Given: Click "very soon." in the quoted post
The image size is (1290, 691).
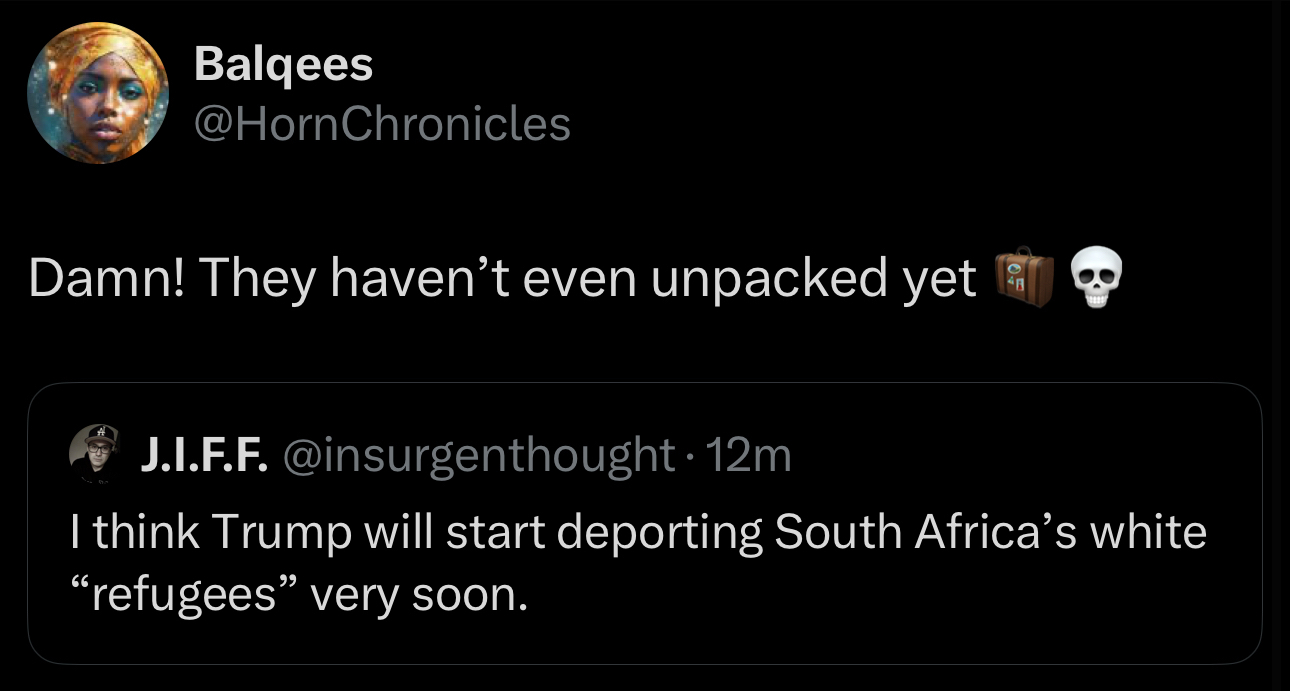Looking at the screenshot, I should click(419, 597).
